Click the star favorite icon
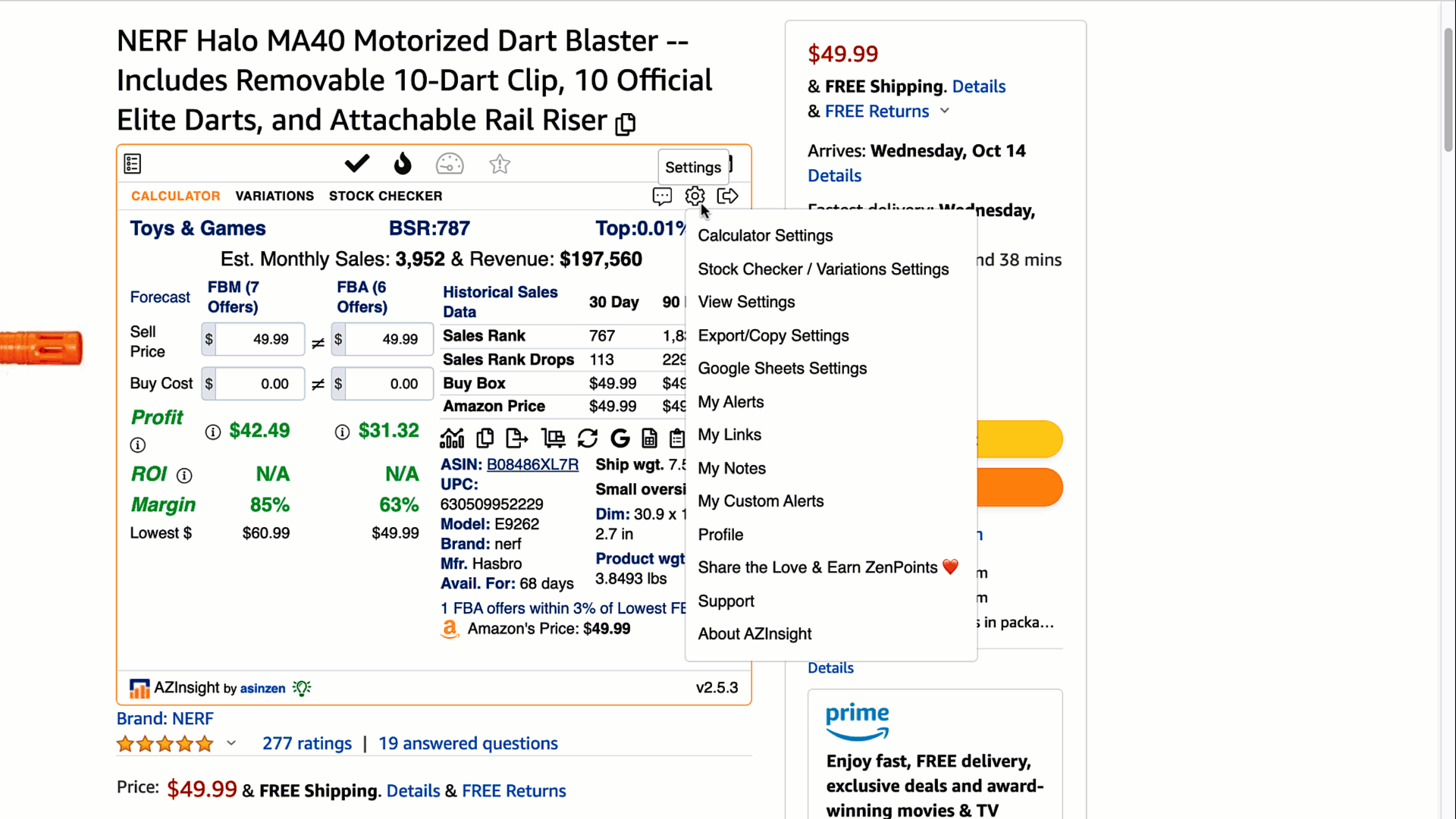This screenshot has width=1456, height=819. tap(500, 164)
